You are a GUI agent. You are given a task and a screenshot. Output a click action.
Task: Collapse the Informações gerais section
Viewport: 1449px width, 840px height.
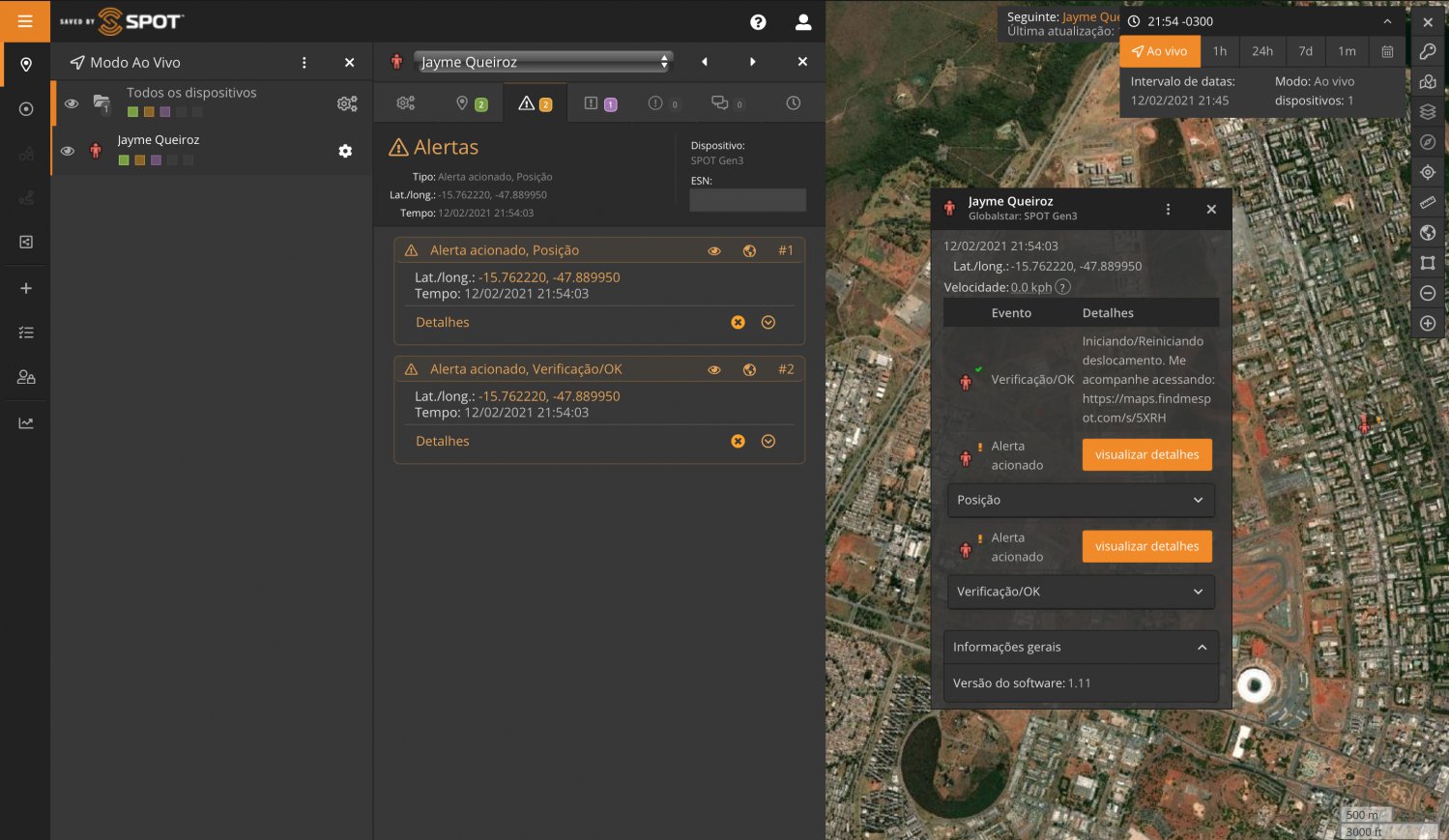(1202, 648)
